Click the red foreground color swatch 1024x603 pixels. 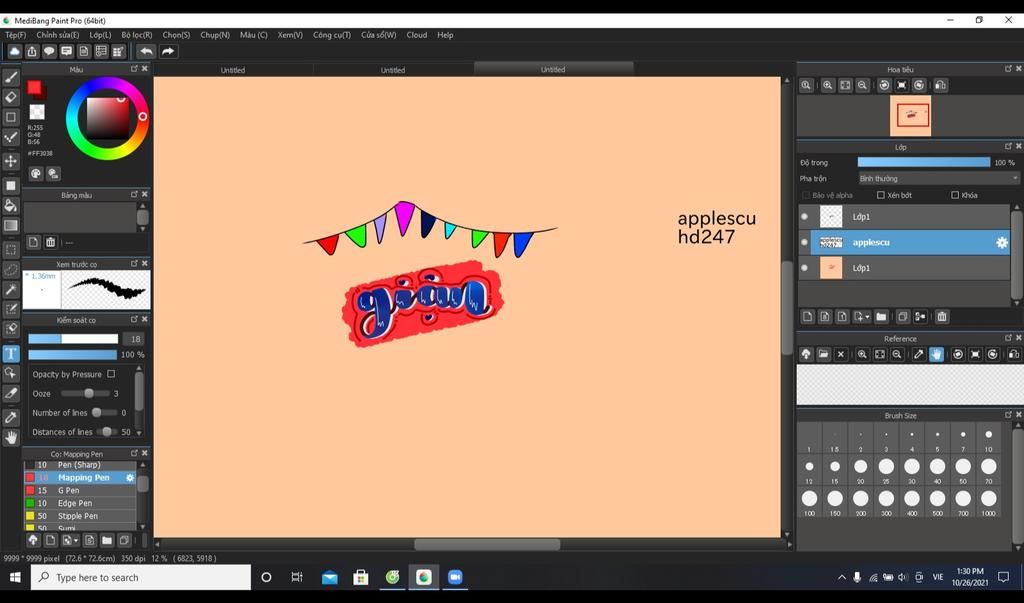[x=34, y=88]
